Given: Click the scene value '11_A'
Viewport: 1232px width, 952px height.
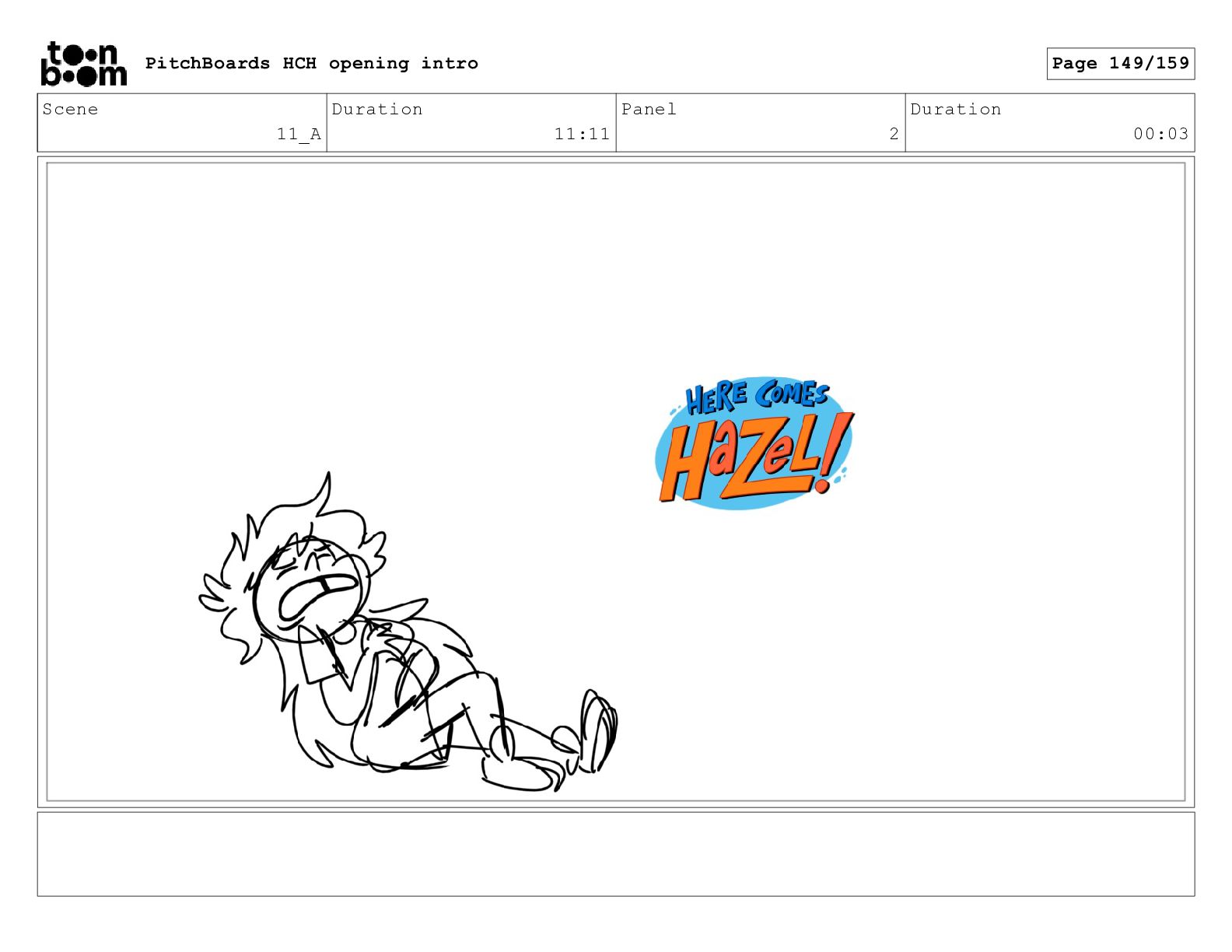Looking at the screenshot, I should (299, 135).
